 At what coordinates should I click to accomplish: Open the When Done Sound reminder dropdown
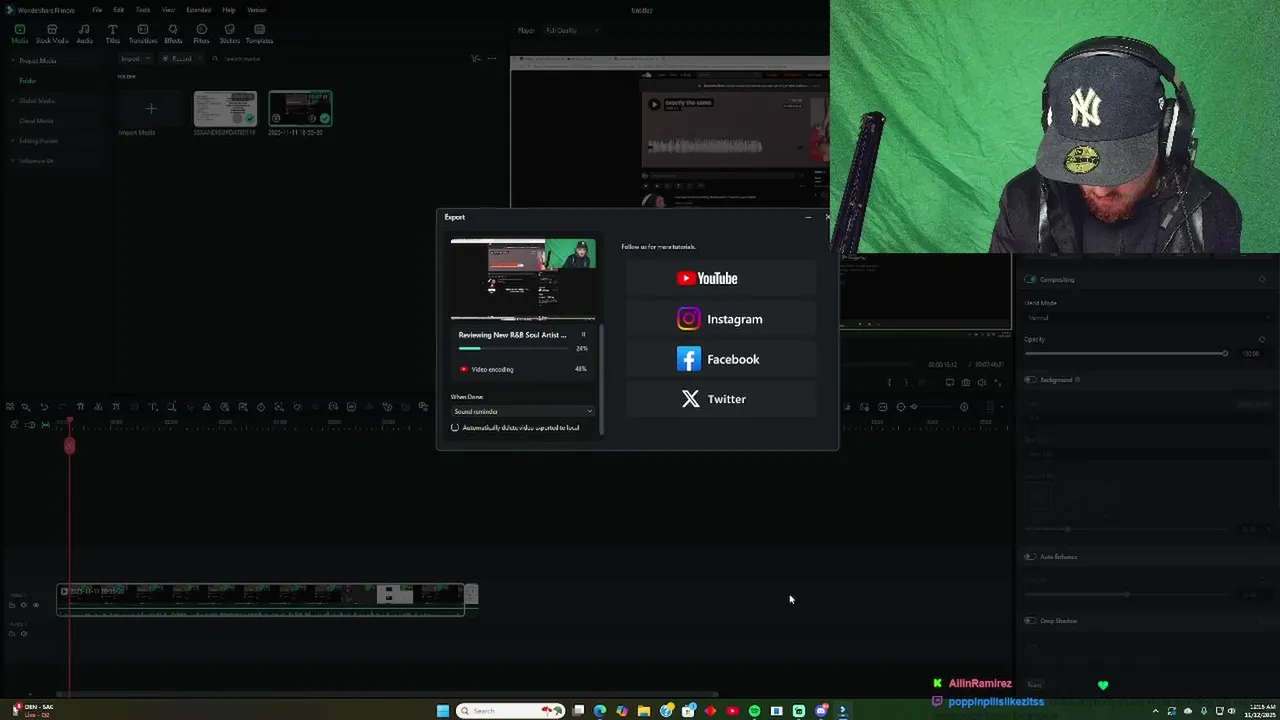click(x=523, y=412)
